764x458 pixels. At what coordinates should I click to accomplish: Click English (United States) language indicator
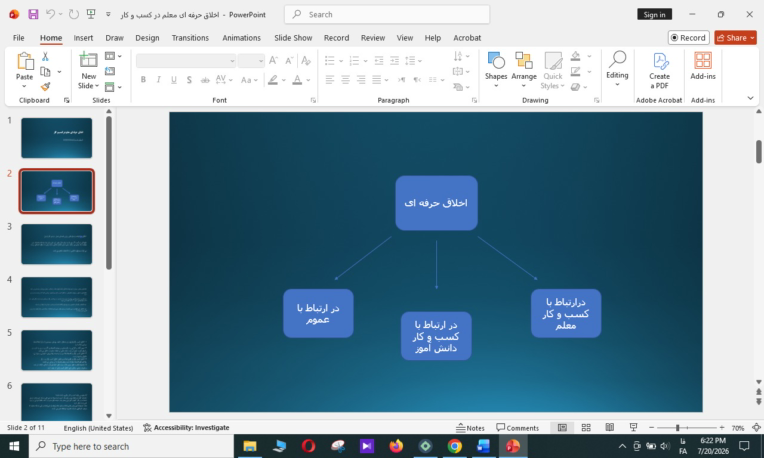(x=98, y=428)
